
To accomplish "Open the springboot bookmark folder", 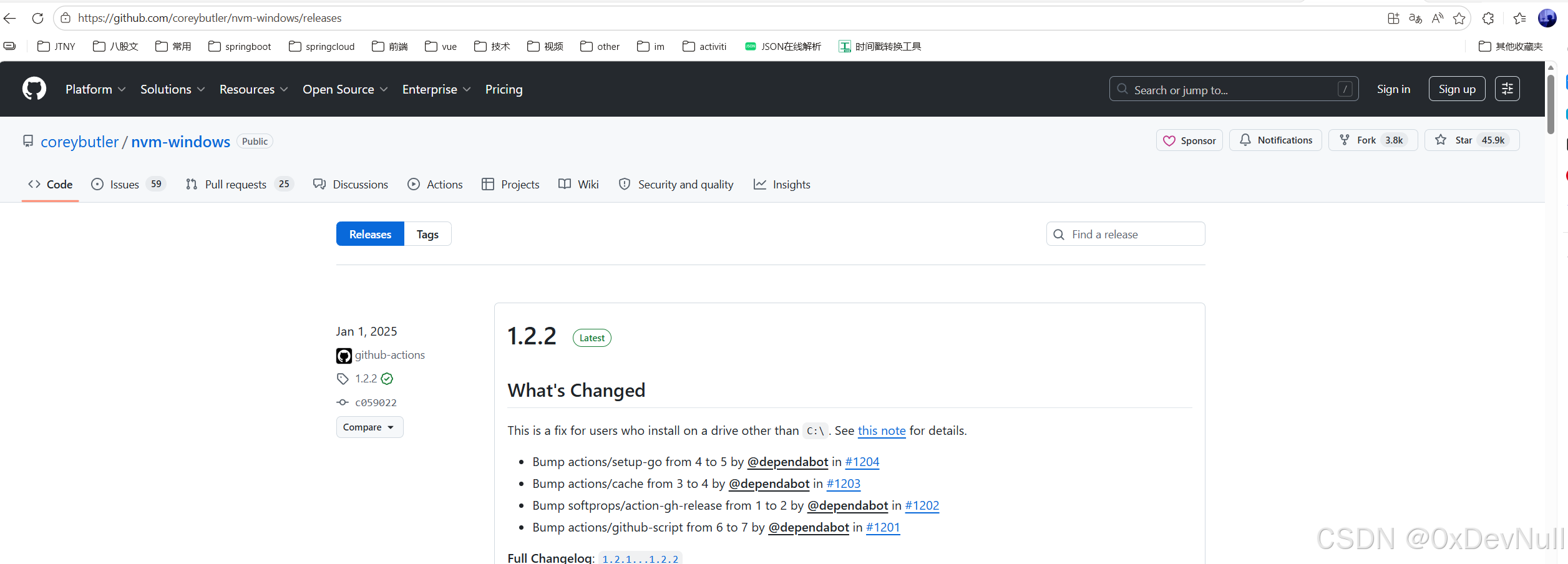I will coord(240,46).
